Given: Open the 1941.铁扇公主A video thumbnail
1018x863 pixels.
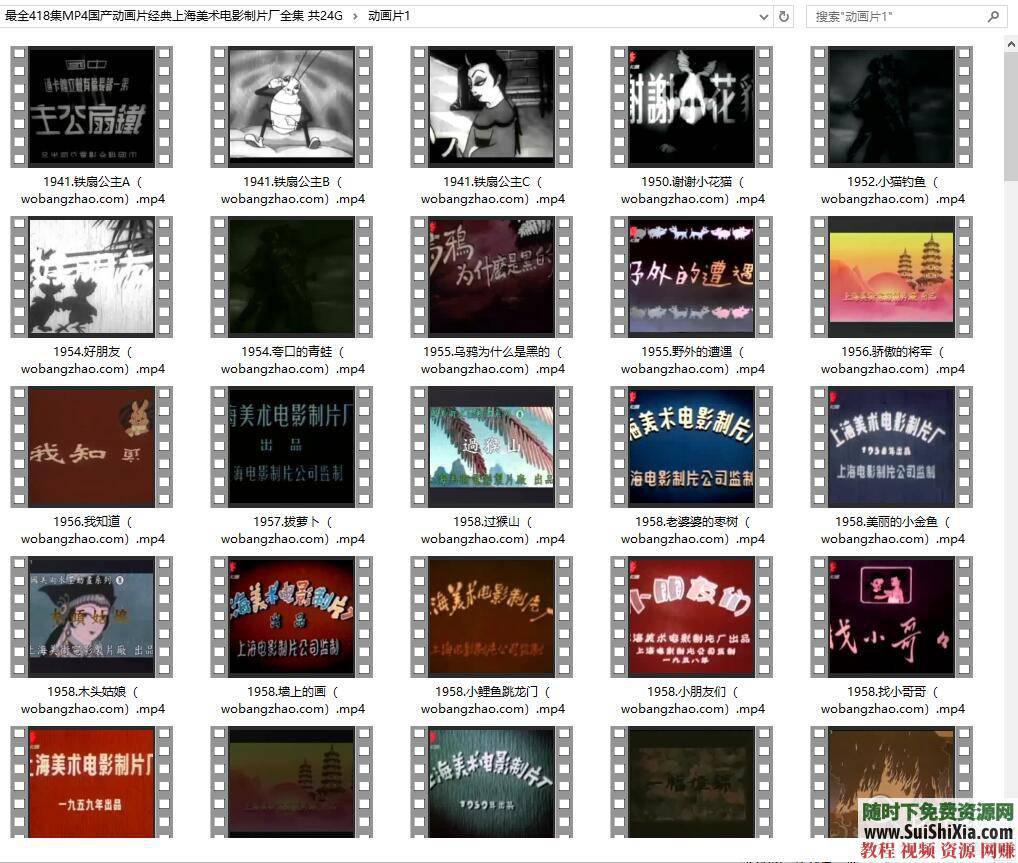Looking at the screenshot, I should pyautogui.click(x=91, y=106).
